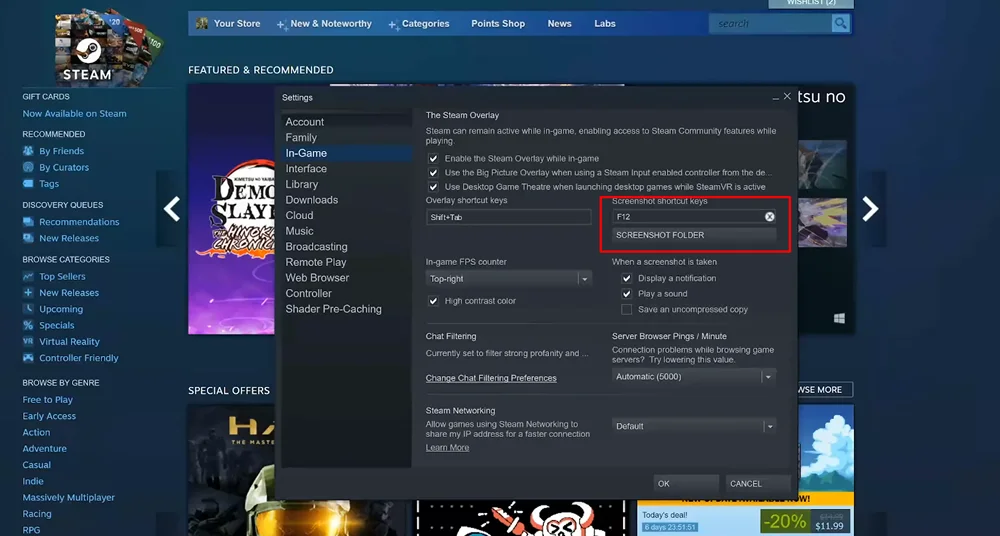Click the By Friends sidebar icon
This screenshot has width=1000, height=536.
point(29,151)
